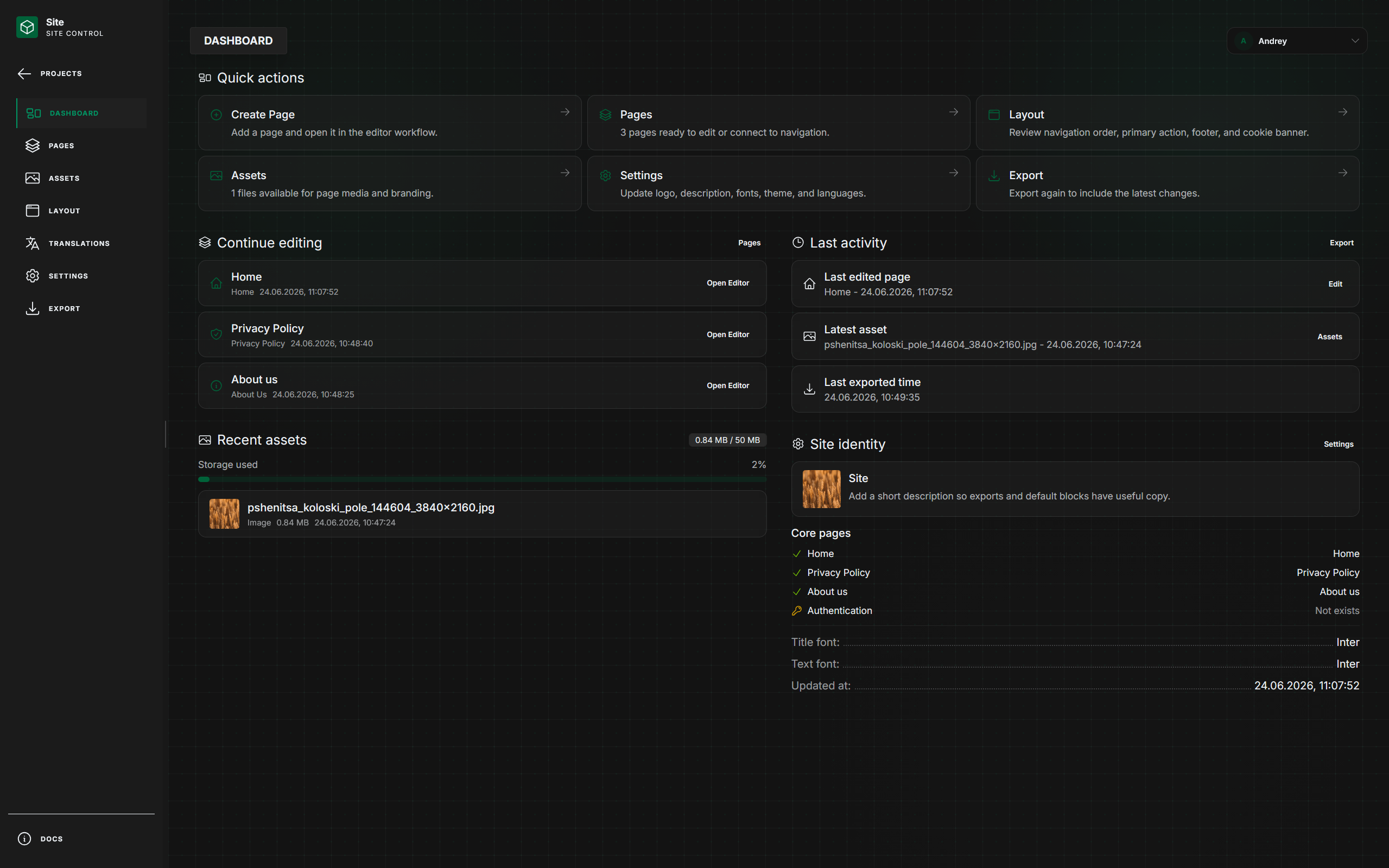Click the Assets image icon in sidebar

pos(33,178)
